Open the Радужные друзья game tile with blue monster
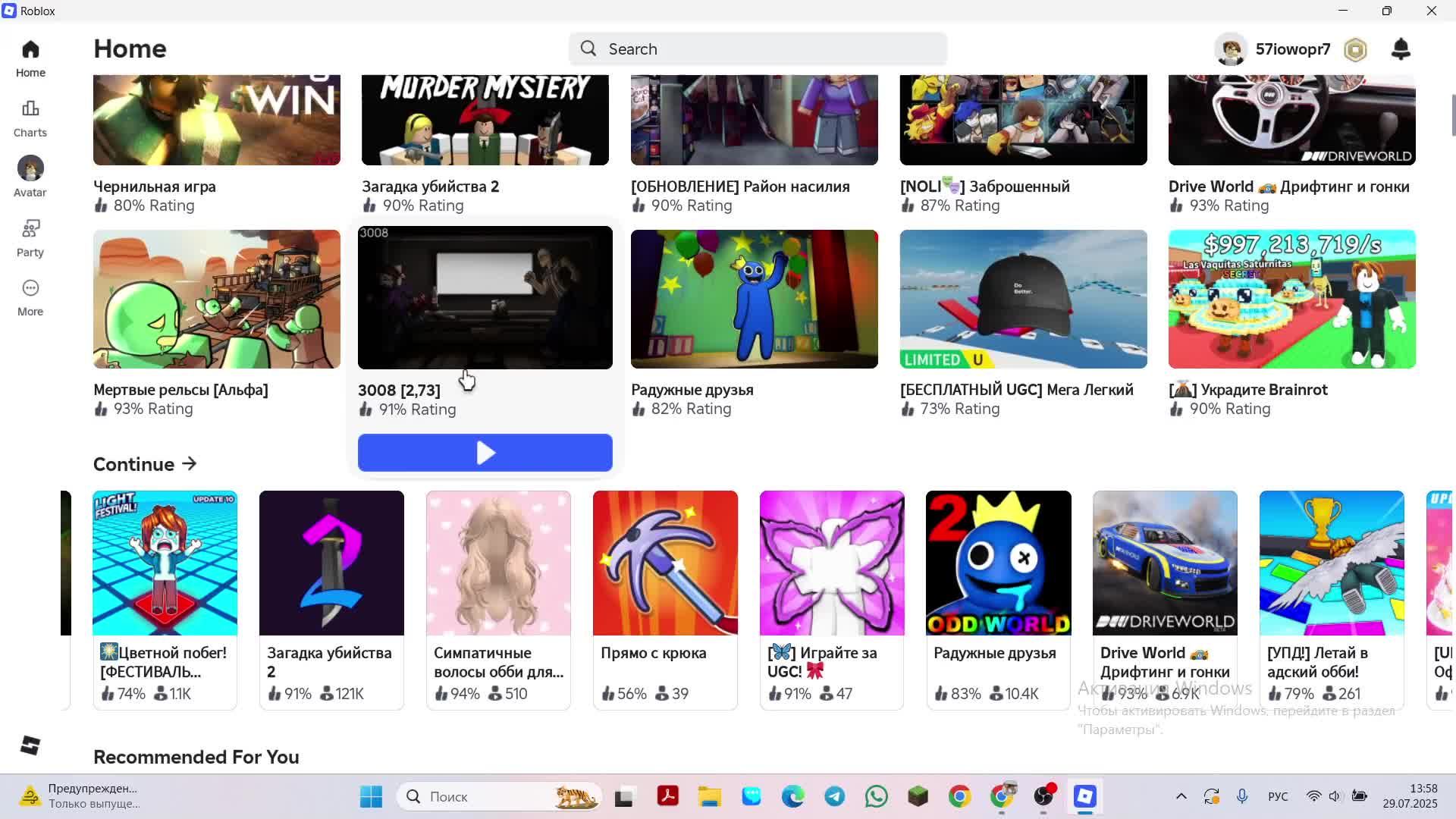Image resolution: width=1456 pixels, height=819 pixels. (x=754, y=299)
